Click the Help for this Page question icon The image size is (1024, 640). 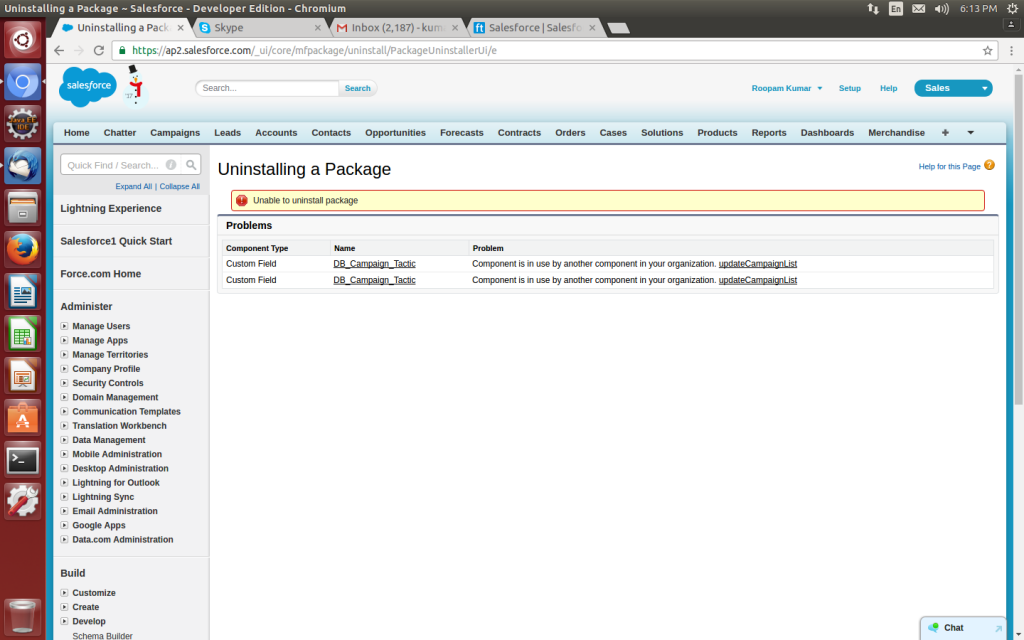989,165
